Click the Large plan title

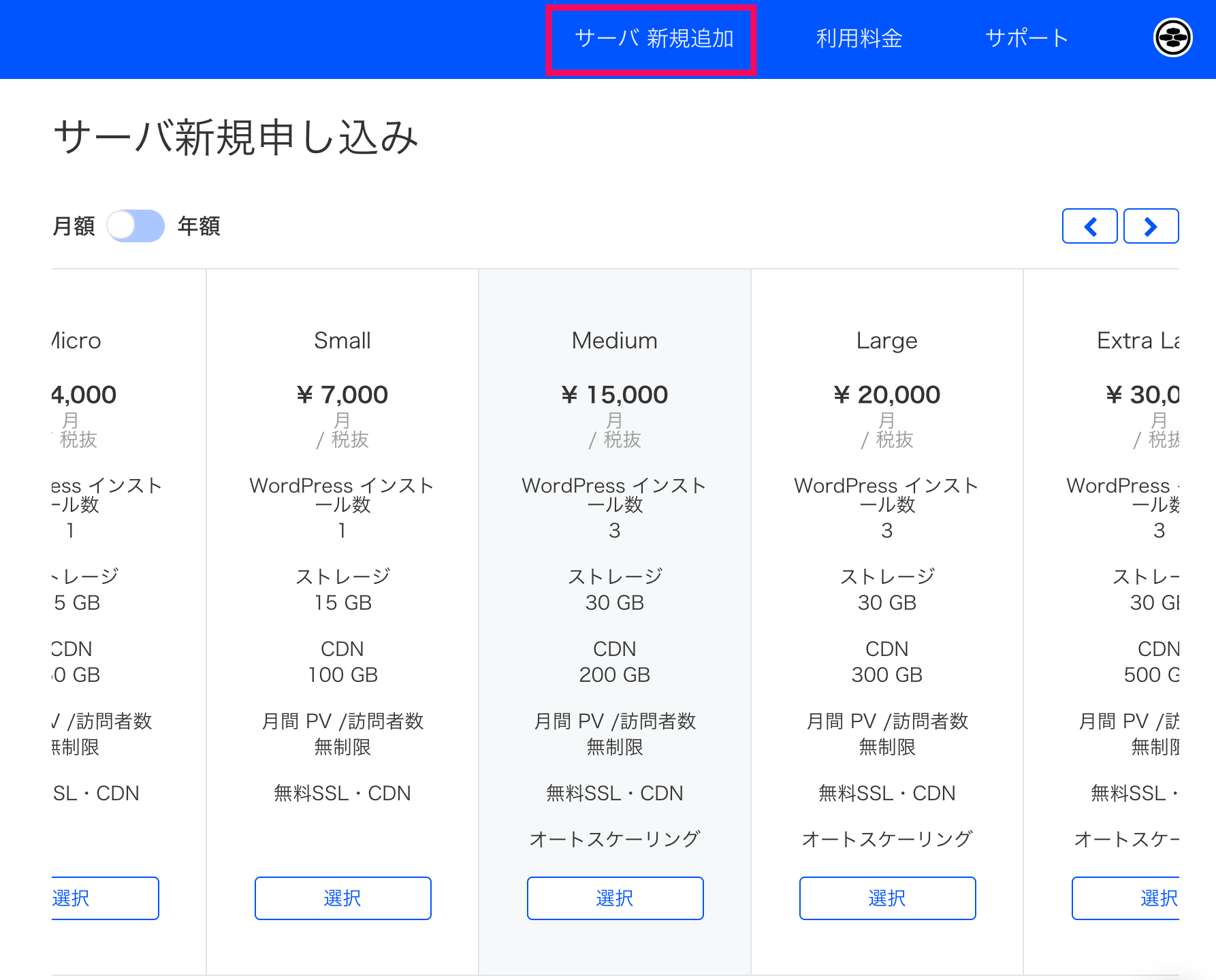[x=887, y=340]
